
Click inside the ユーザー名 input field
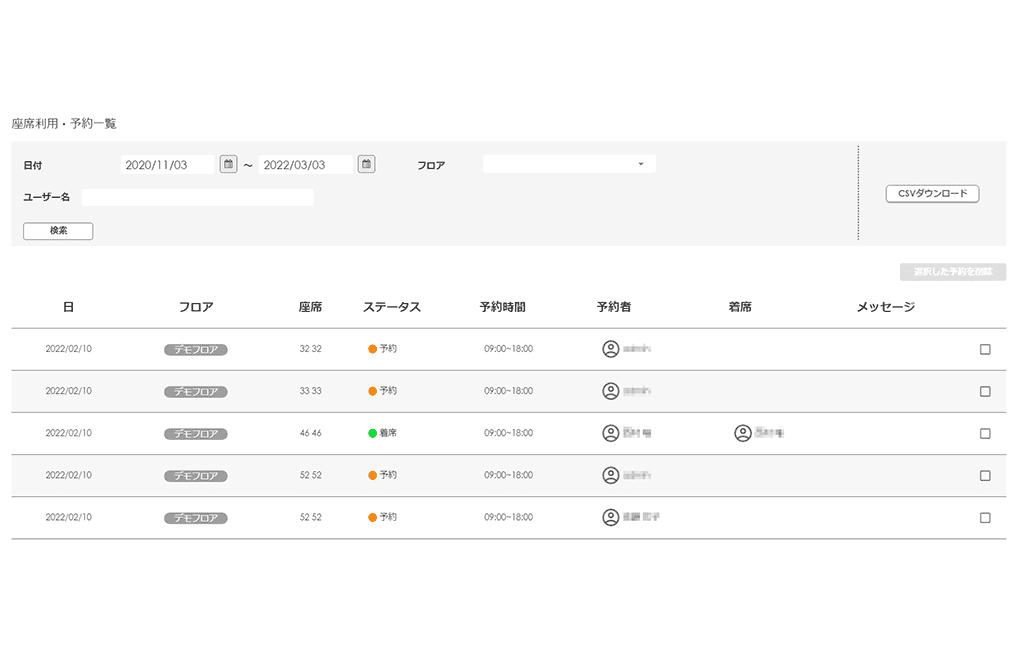click(197, 196)
